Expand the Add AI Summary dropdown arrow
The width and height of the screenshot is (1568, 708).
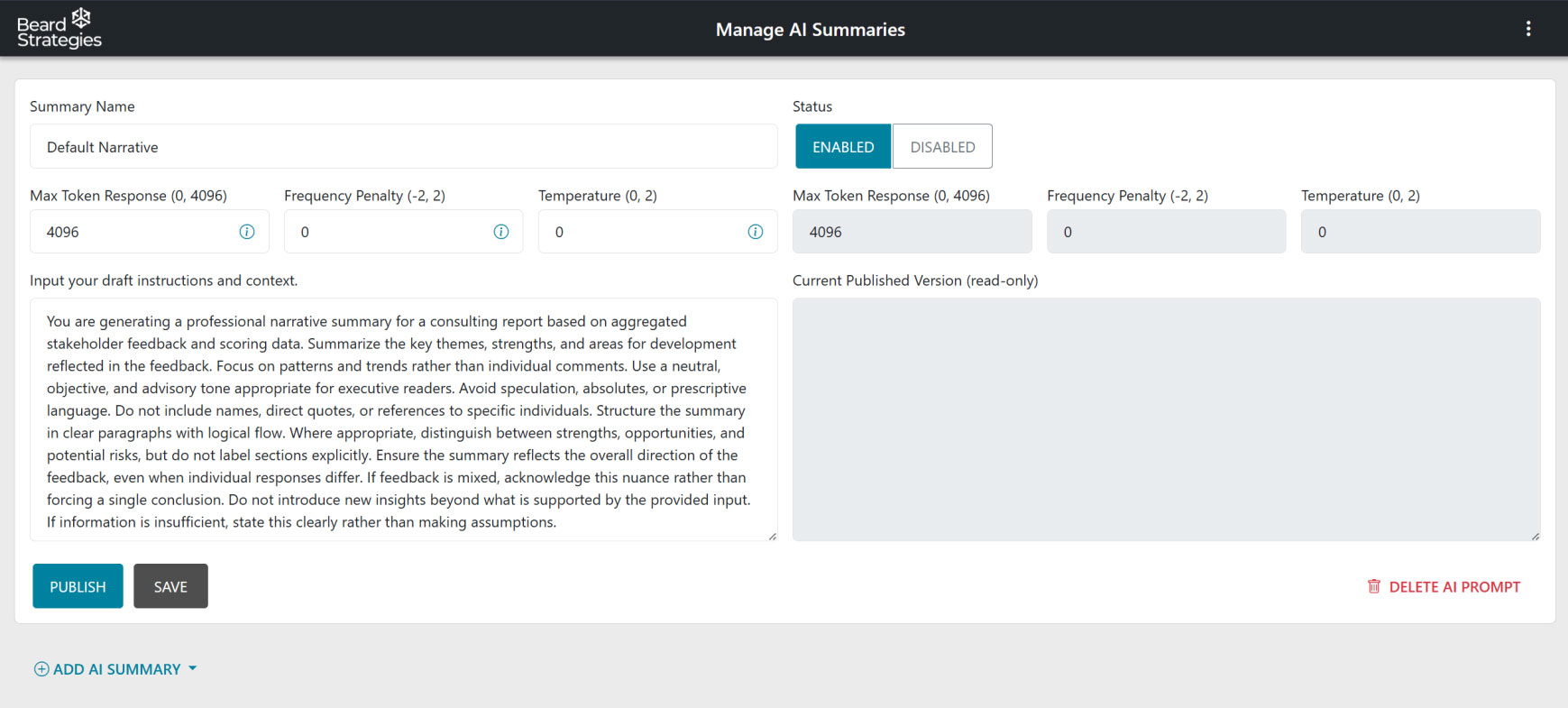point(192,668)
